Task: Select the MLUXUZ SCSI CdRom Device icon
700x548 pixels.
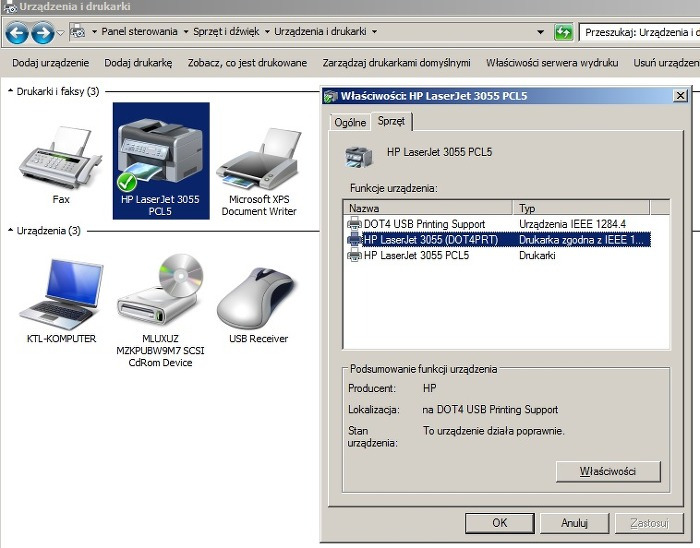Action: tap(160, 289)
